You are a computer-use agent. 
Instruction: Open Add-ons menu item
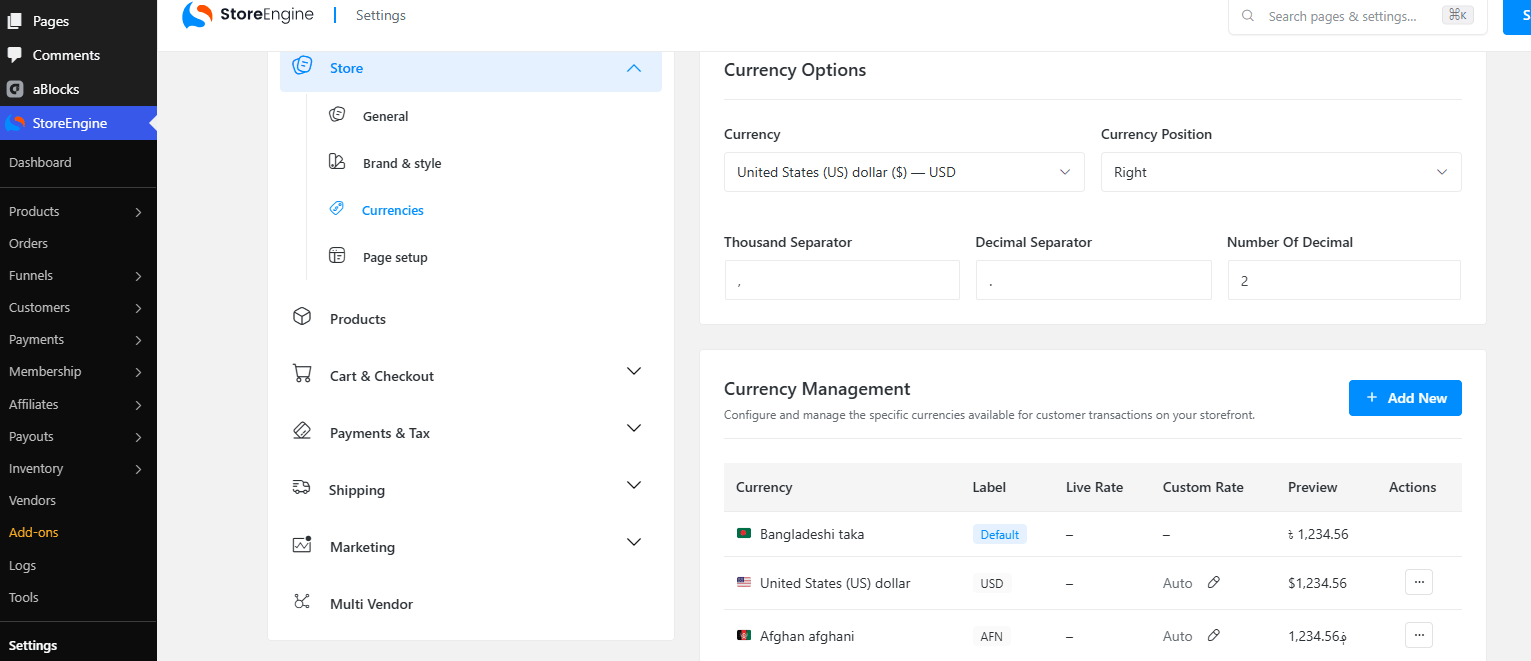click(34, 532)
